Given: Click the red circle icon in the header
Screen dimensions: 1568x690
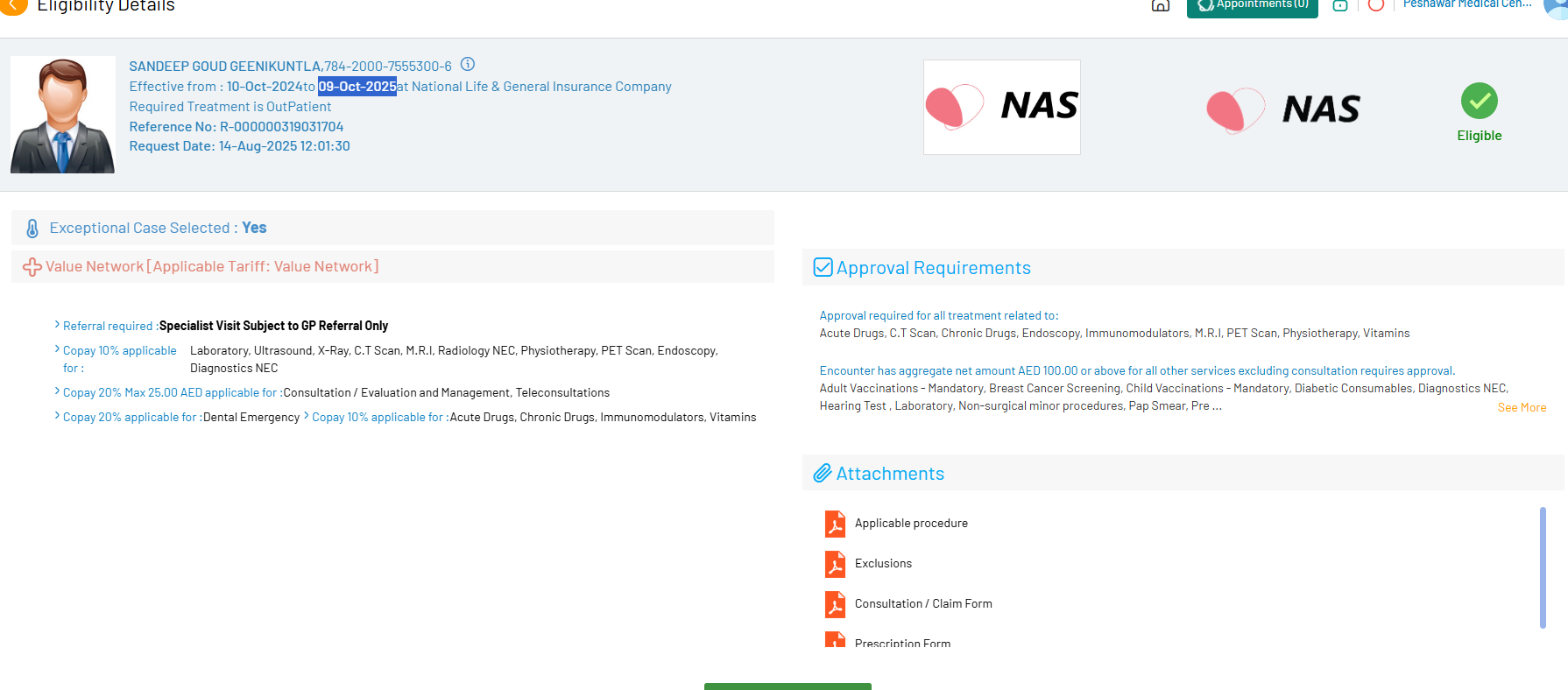Looking at the screenshot, I should click(1376, 5).
